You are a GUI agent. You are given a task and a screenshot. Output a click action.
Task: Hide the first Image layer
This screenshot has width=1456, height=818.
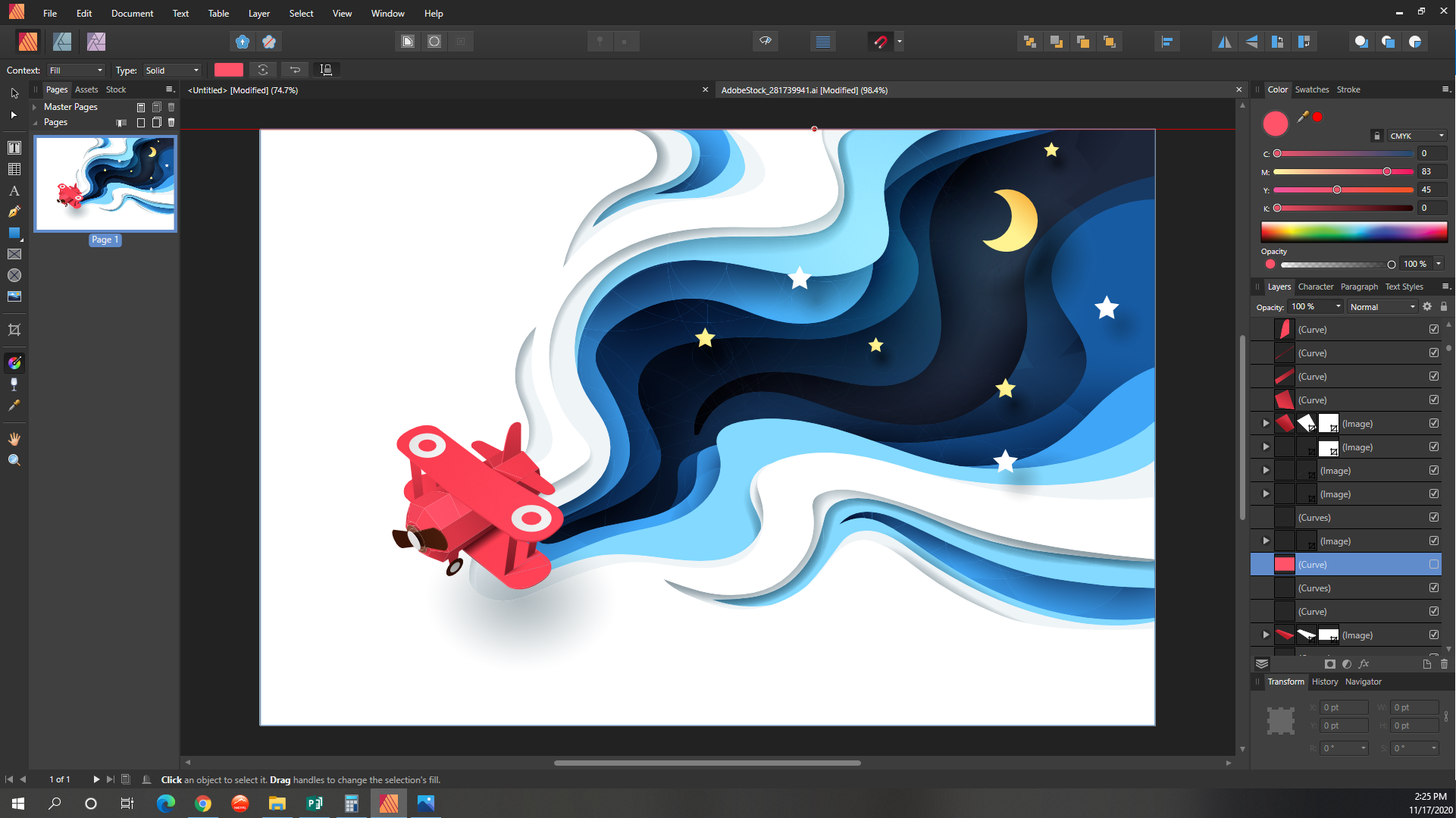tap(1434, 423)
